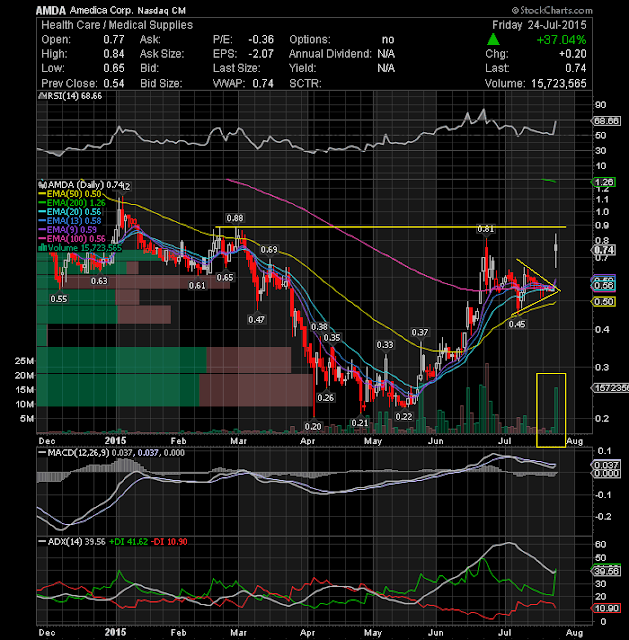Select the 0.50 yellow EMA tag on right axis
Viewport: 629px width, 640px height.
pyautogui.click(x=604, y=302)
